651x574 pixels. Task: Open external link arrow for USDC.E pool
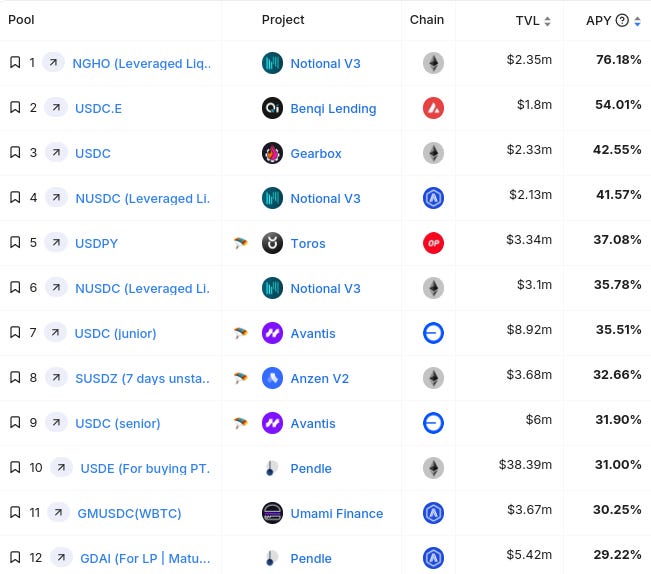click(56, 107)
